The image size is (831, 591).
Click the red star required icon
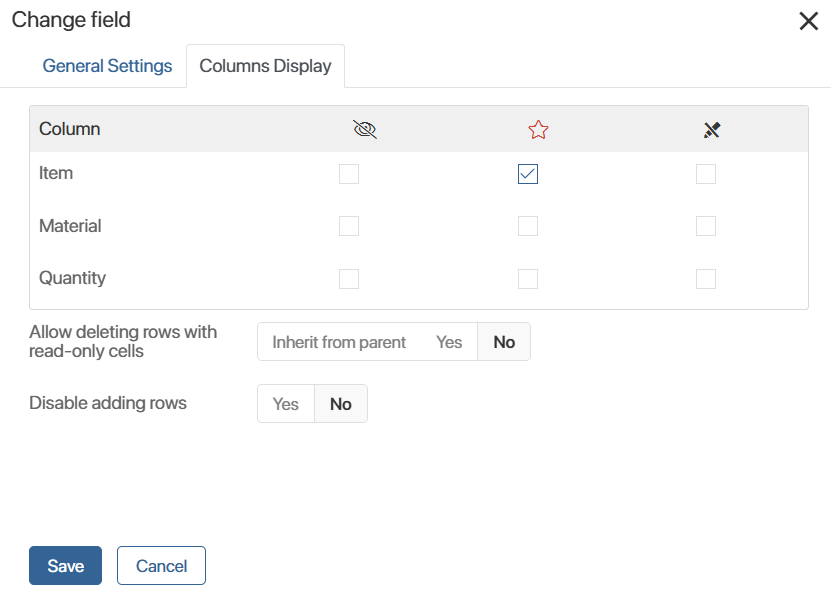point(538,129)
